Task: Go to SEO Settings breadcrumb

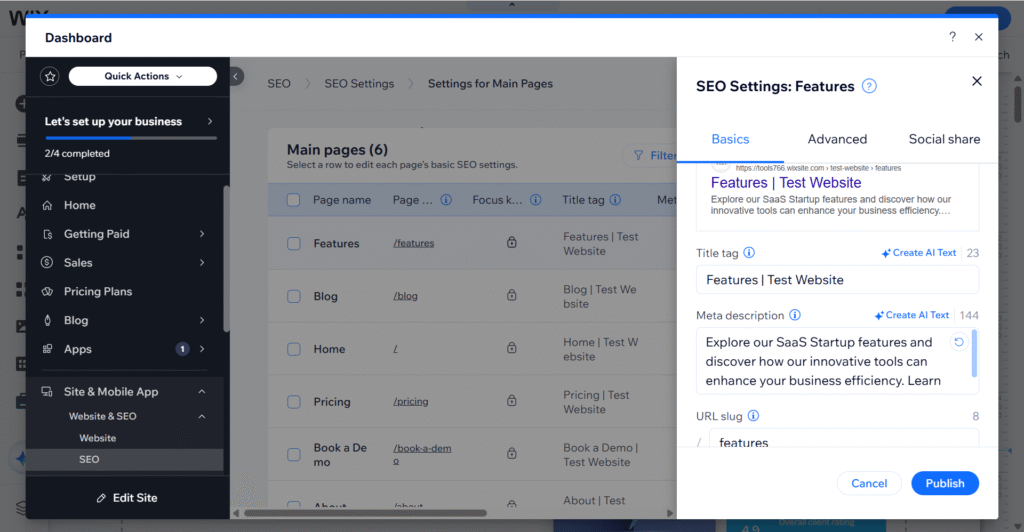Action: pyautogui.click(x=359, y=84)
